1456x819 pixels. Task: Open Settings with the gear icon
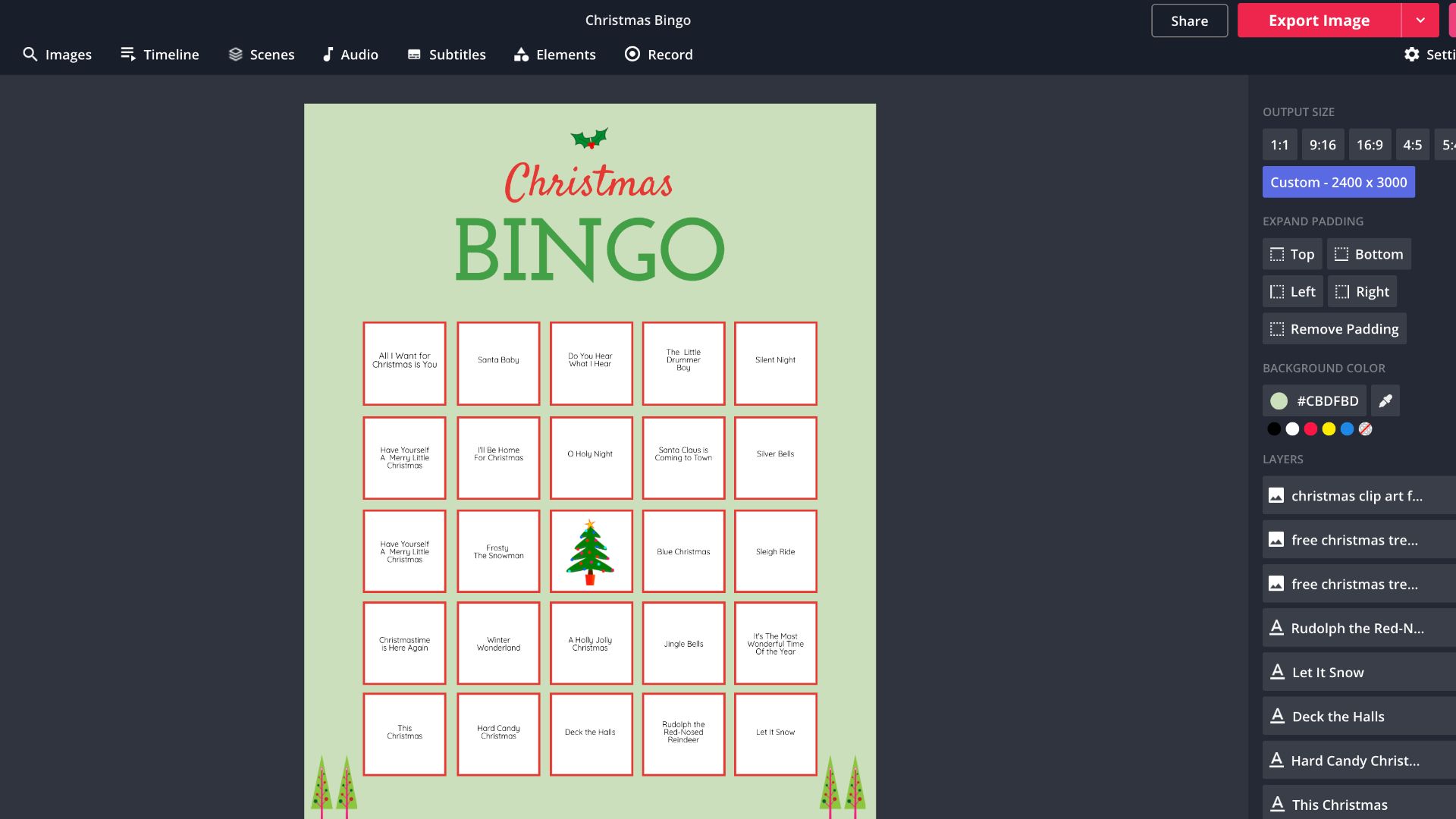click(1411, 55)
